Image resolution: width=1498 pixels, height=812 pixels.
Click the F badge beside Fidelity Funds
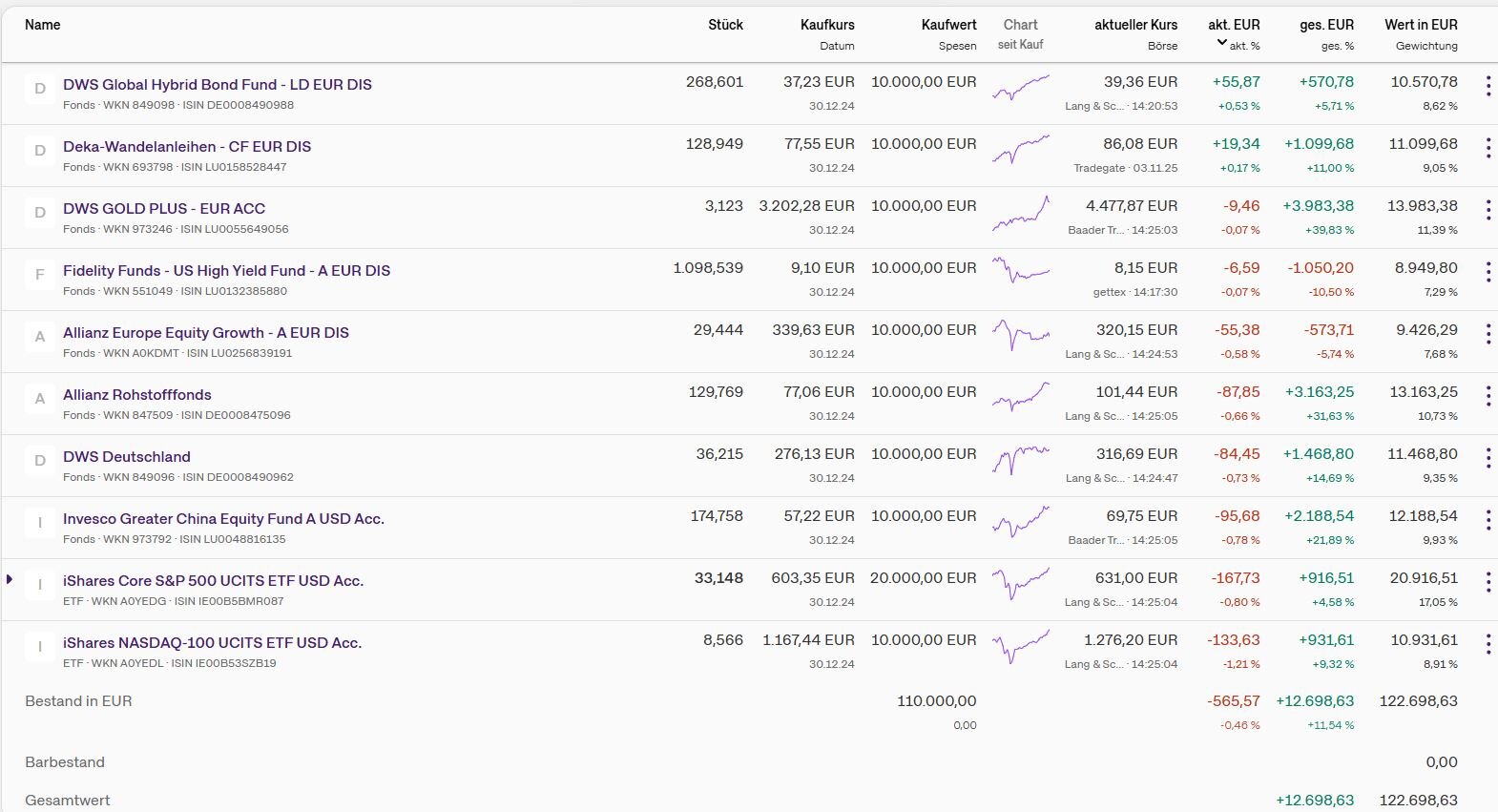tap(40, 275)
